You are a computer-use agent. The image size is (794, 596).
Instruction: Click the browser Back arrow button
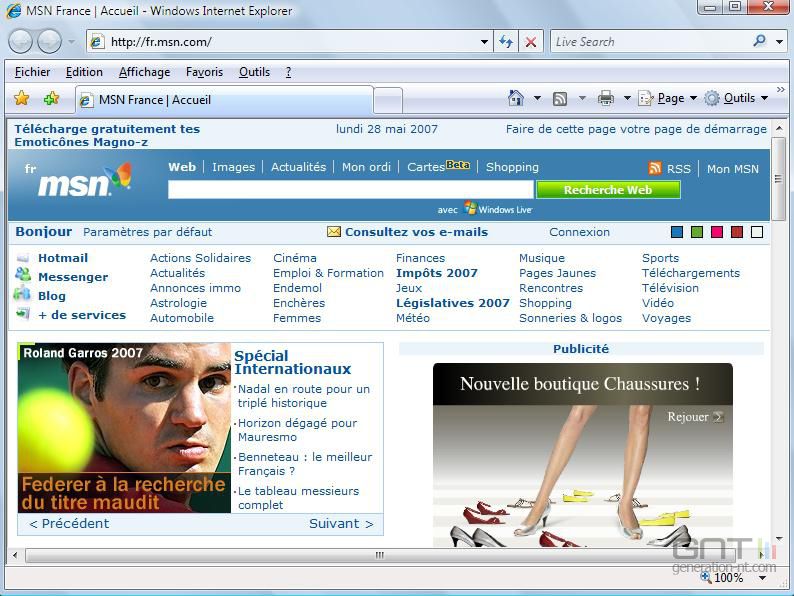coord(21,42)
